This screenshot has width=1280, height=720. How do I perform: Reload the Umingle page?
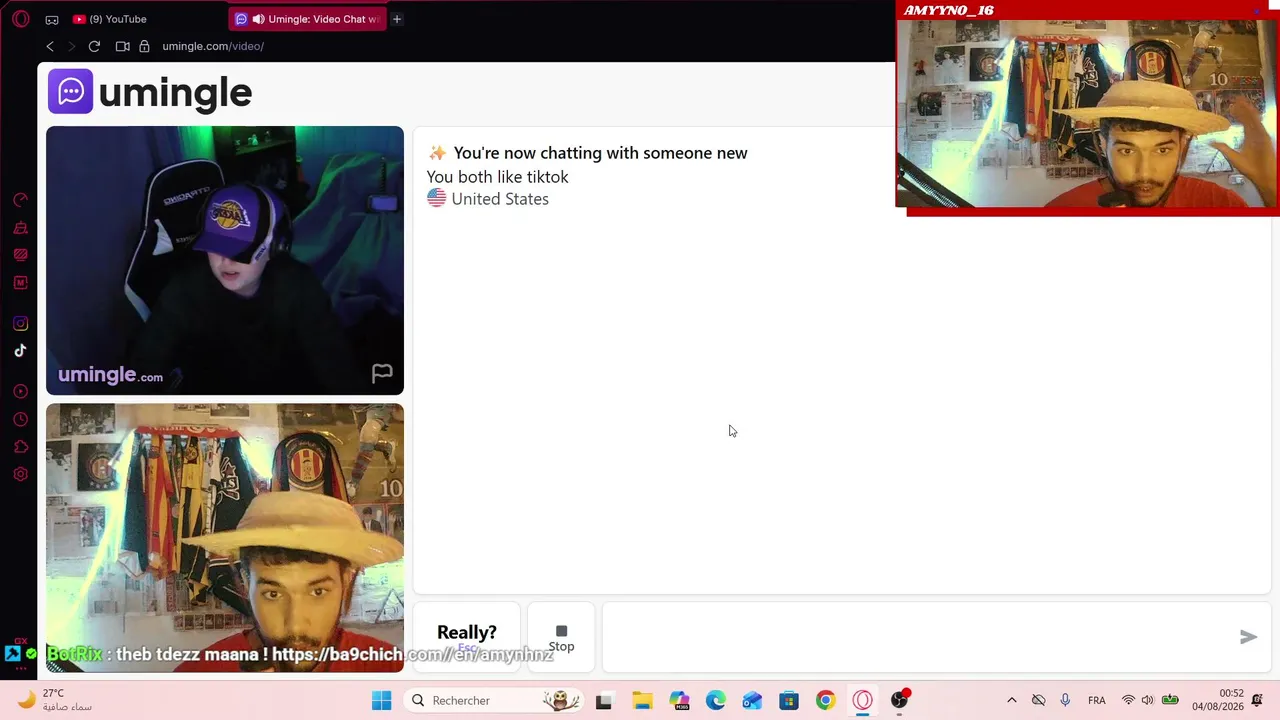pos(94,46)
